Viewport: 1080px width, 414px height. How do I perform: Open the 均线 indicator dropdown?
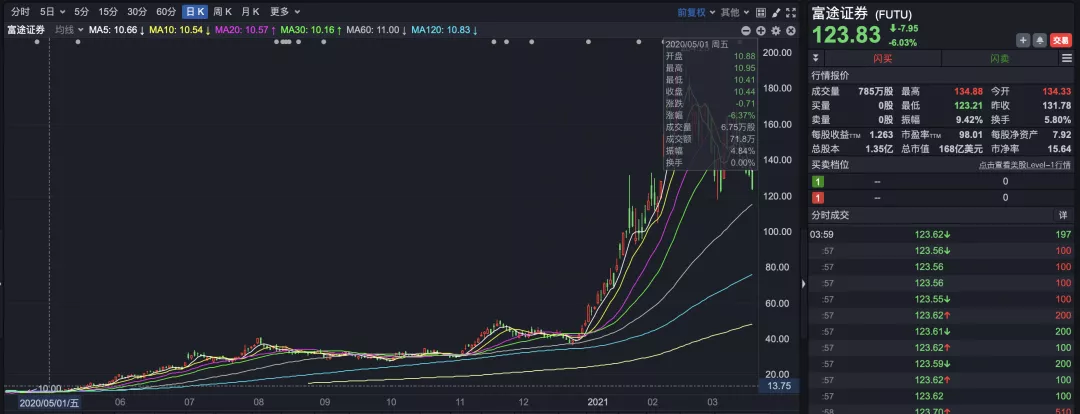tap(70, 30)
